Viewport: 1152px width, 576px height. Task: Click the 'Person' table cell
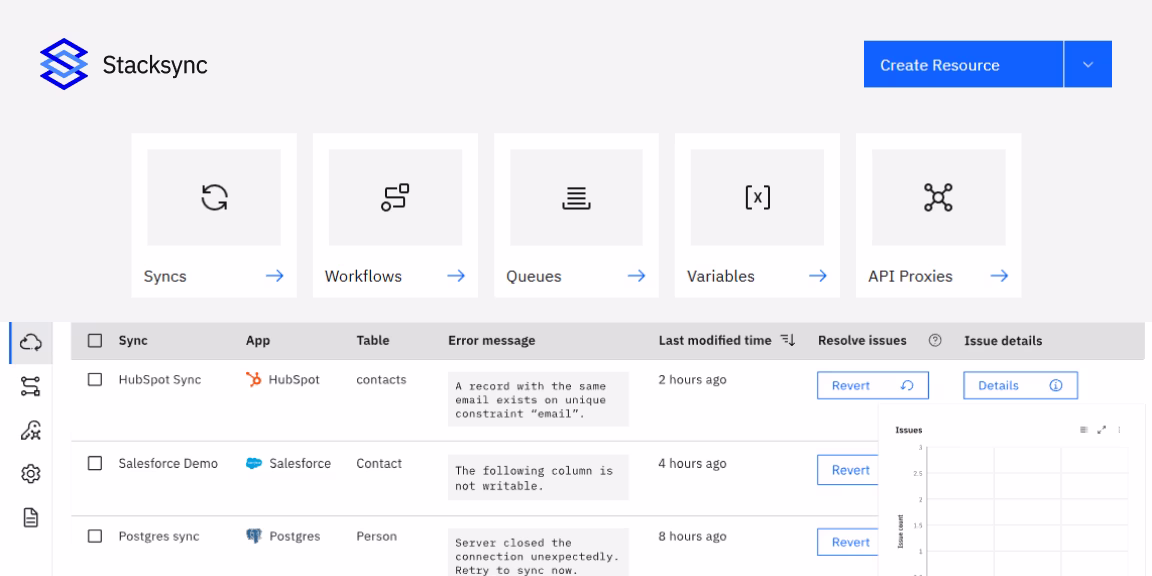tap(376, 536)
